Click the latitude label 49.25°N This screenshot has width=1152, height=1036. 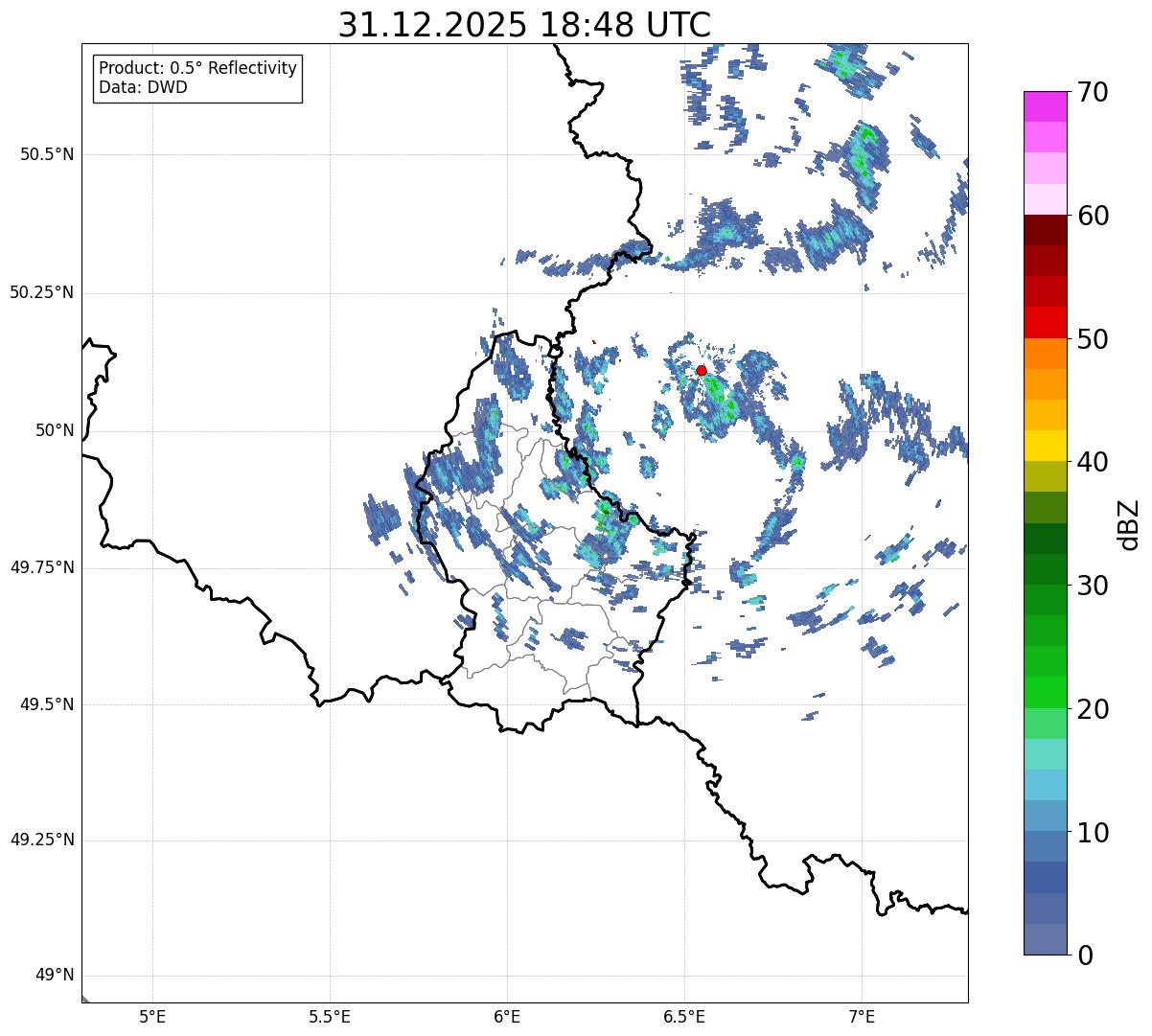point(41,840)
